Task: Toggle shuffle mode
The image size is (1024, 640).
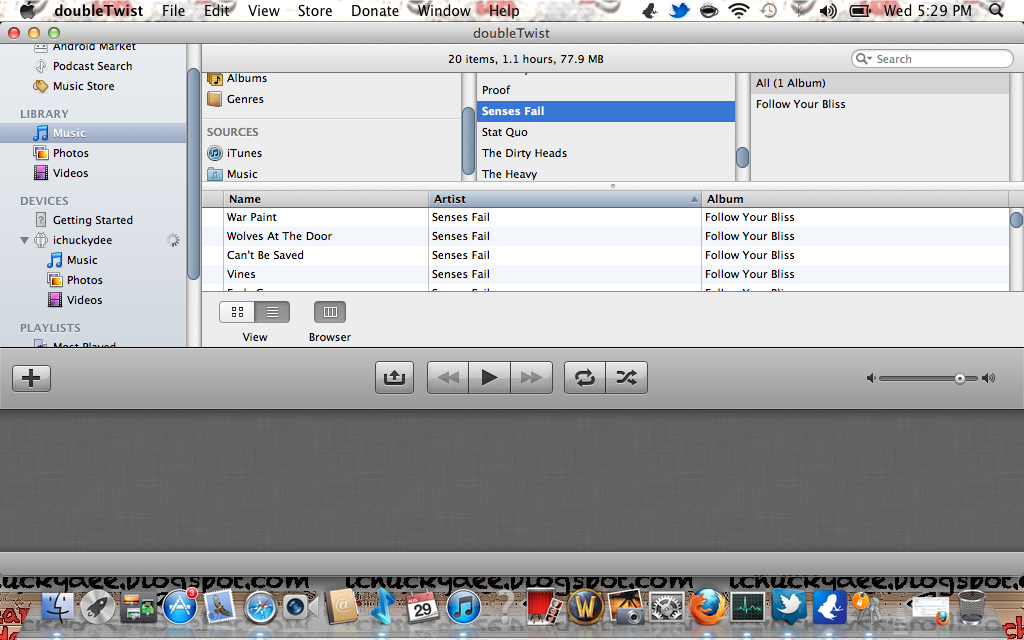Action: pos(627,377)
